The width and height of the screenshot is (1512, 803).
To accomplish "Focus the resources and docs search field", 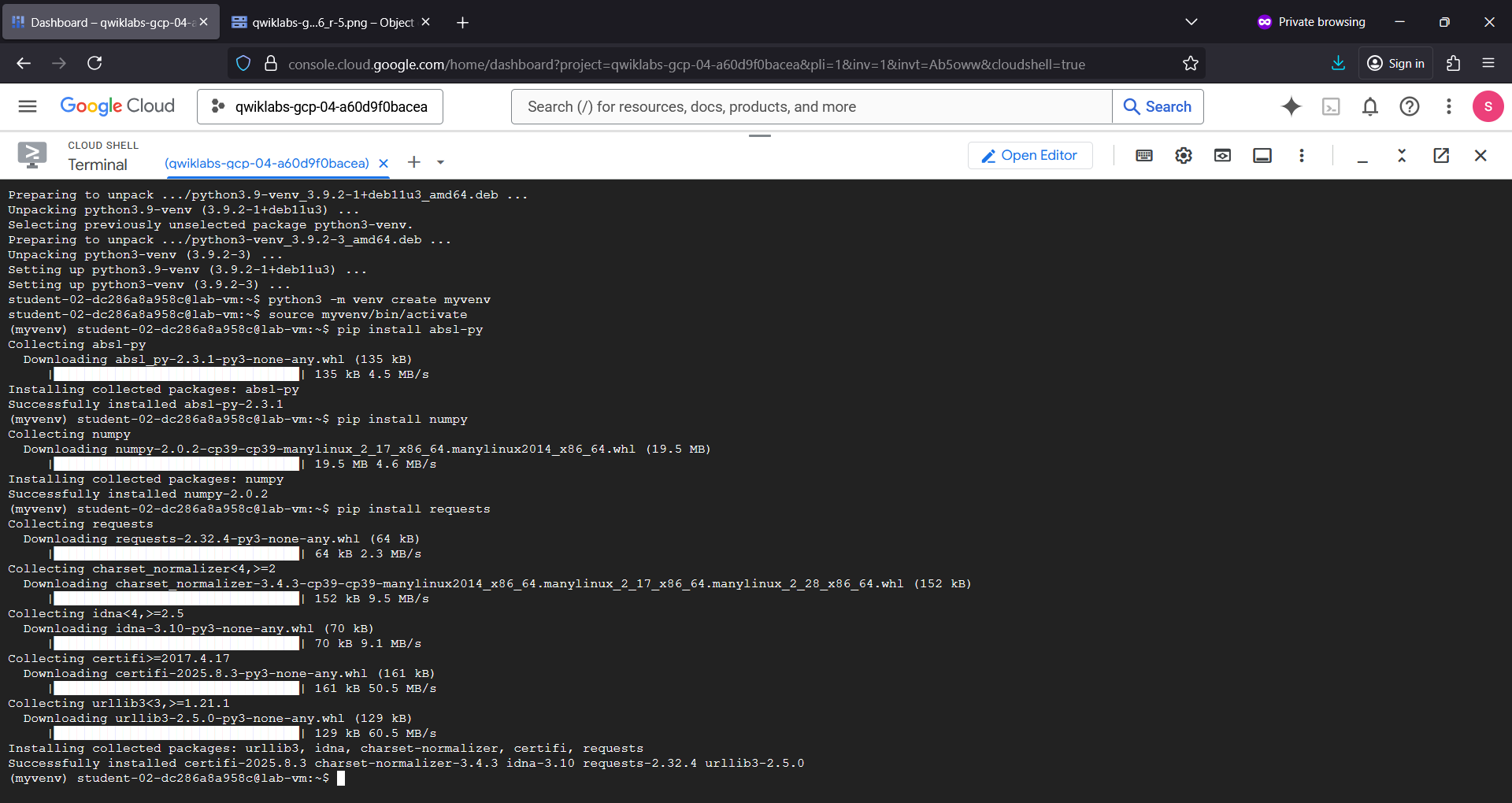I will click(x=811, y=106).
